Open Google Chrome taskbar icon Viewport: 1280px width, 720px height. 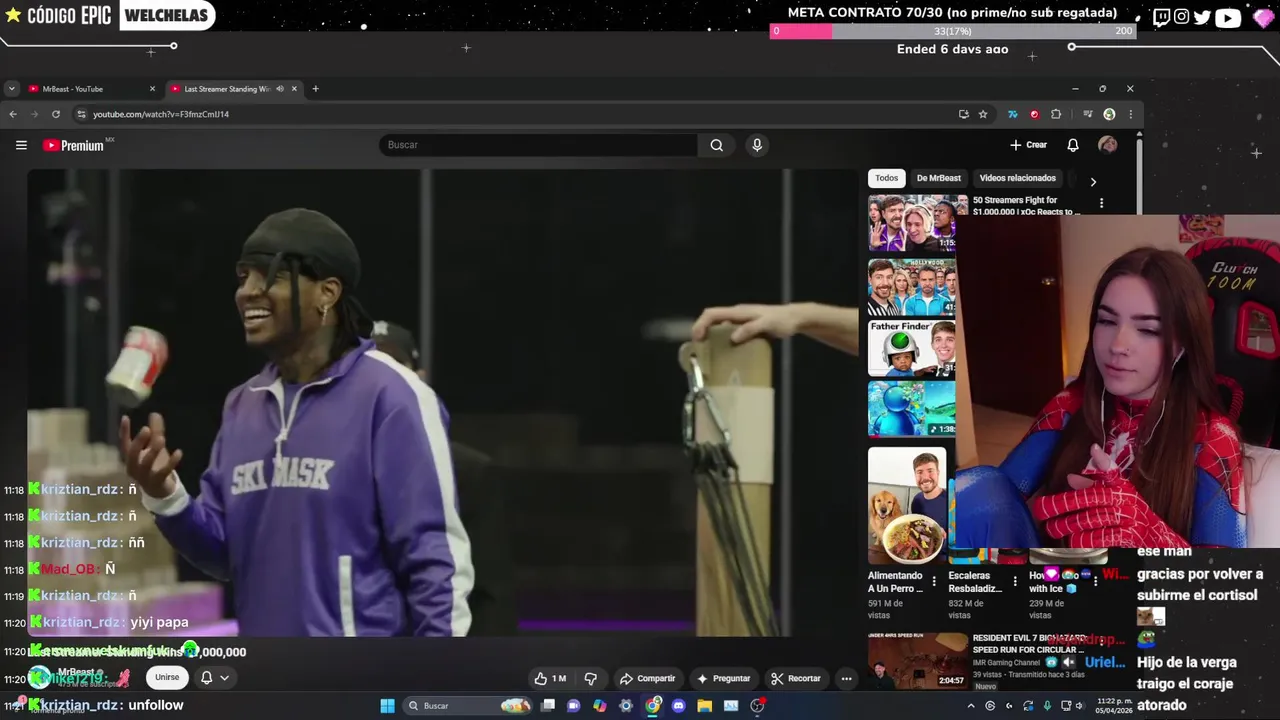(x=653, y=706)
